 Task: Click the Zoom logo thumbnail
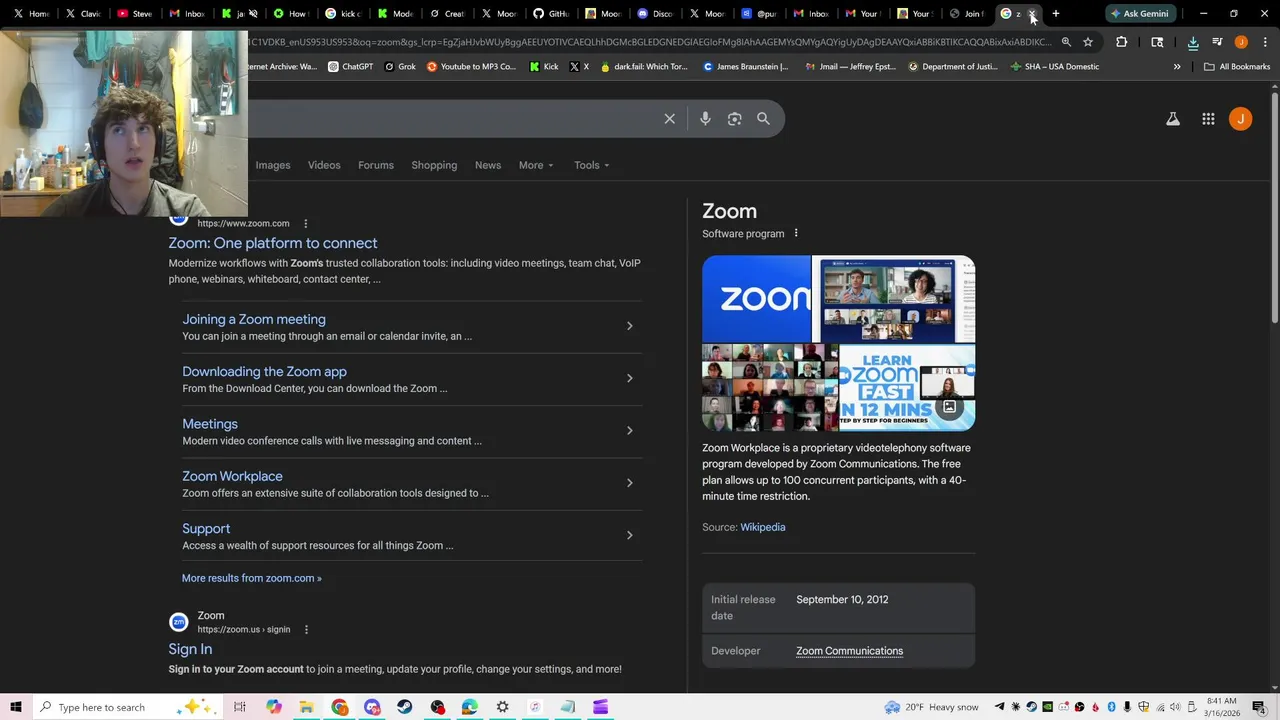coord(756,299)
